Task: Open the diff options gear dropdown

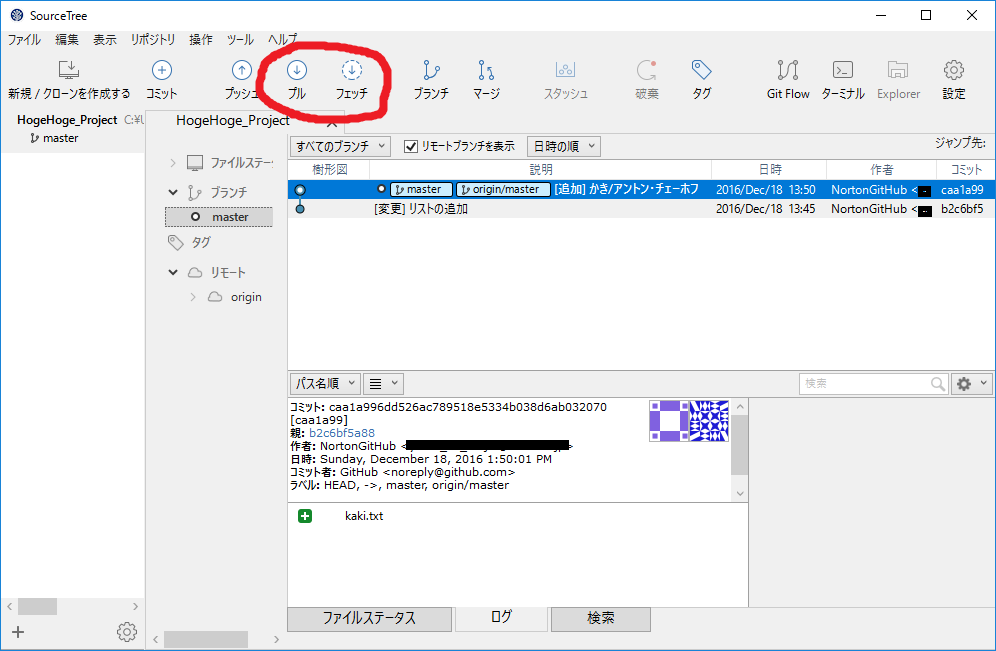Action: tap(972, 384)
